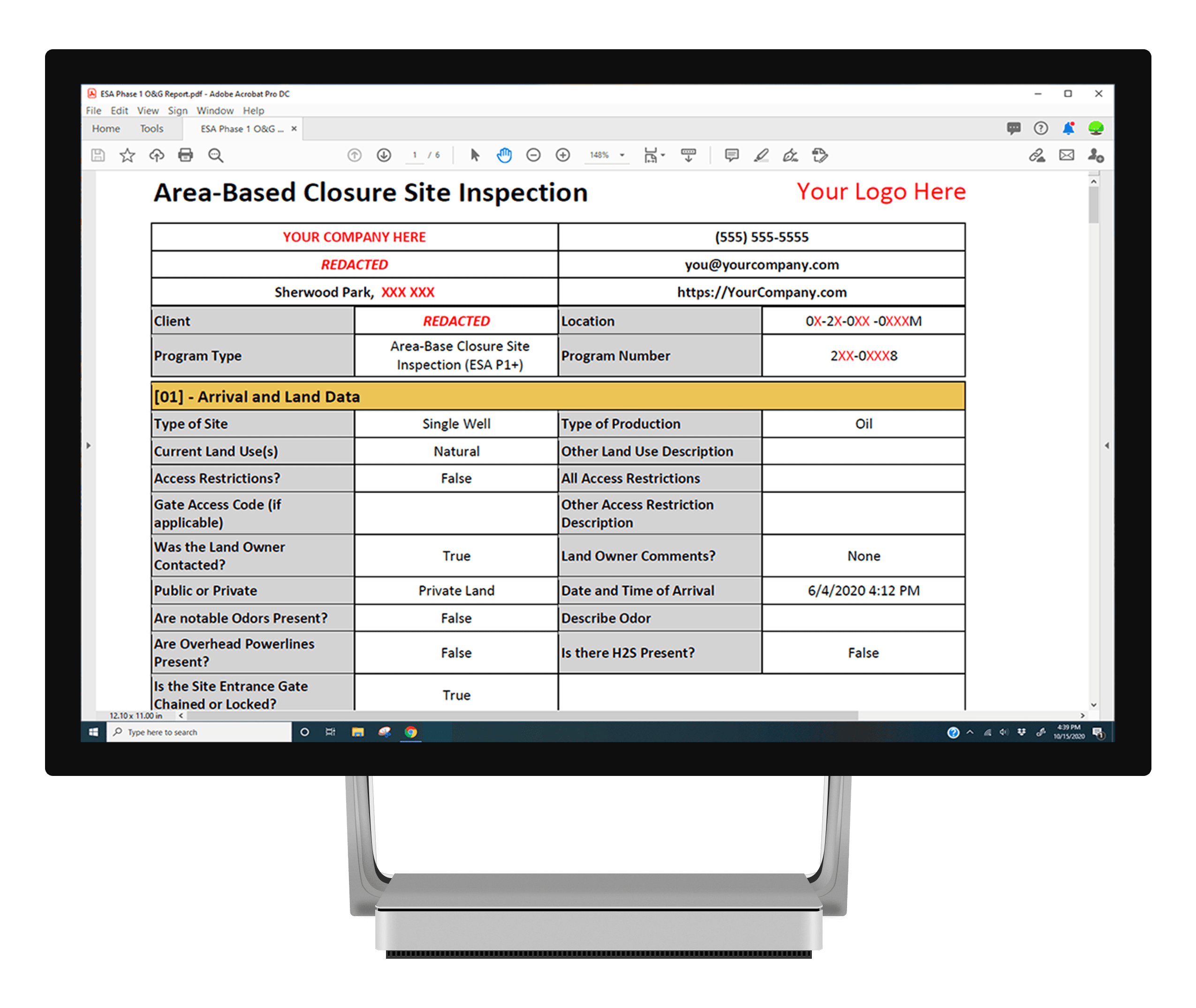Image resolution: width=1196 pixels, height=1008 pixels.
Task: Expand the fit page options dropdown
Action: pos(663,155)
